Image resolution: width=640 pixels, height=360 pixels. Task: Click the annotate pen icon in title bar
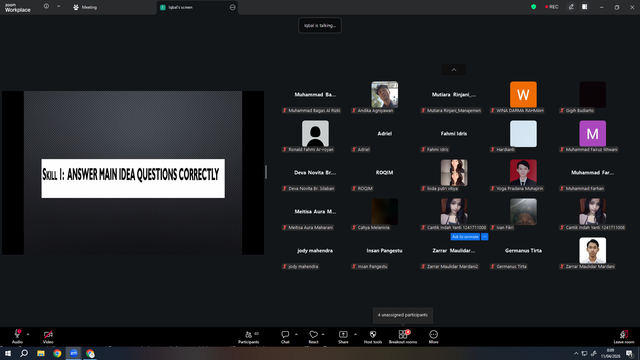tap(571, 7)
